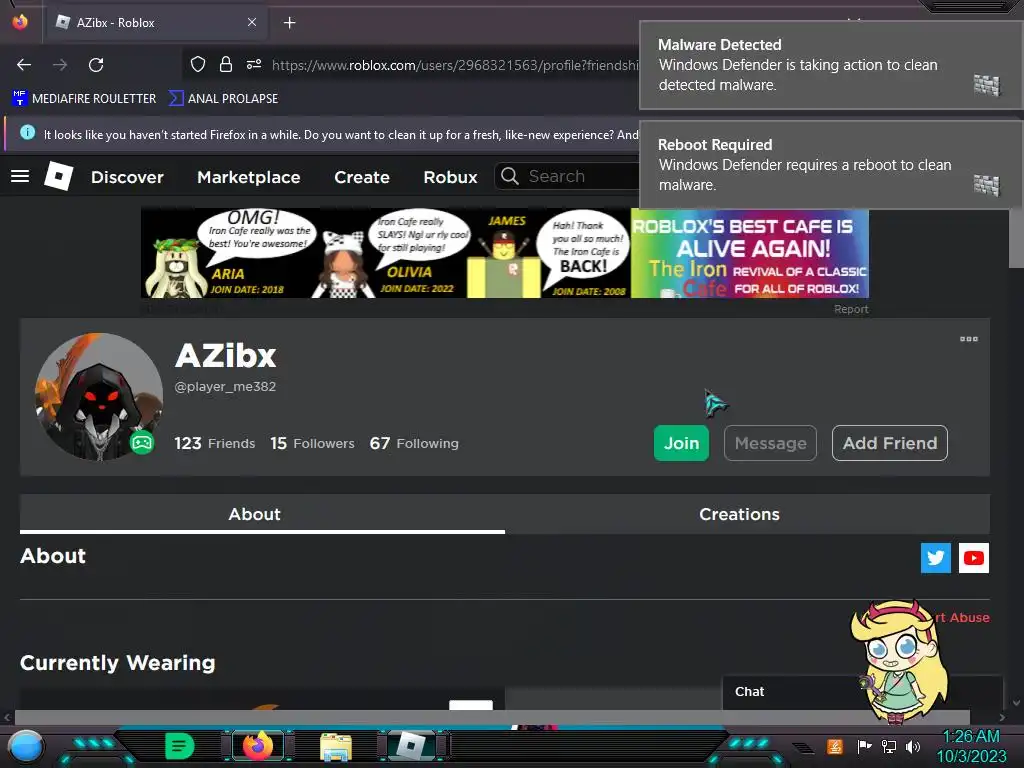Open volume speaker tray icon
Viewport: 1024px width, 768px height.
pyautogui.click(x=913, y=746)
